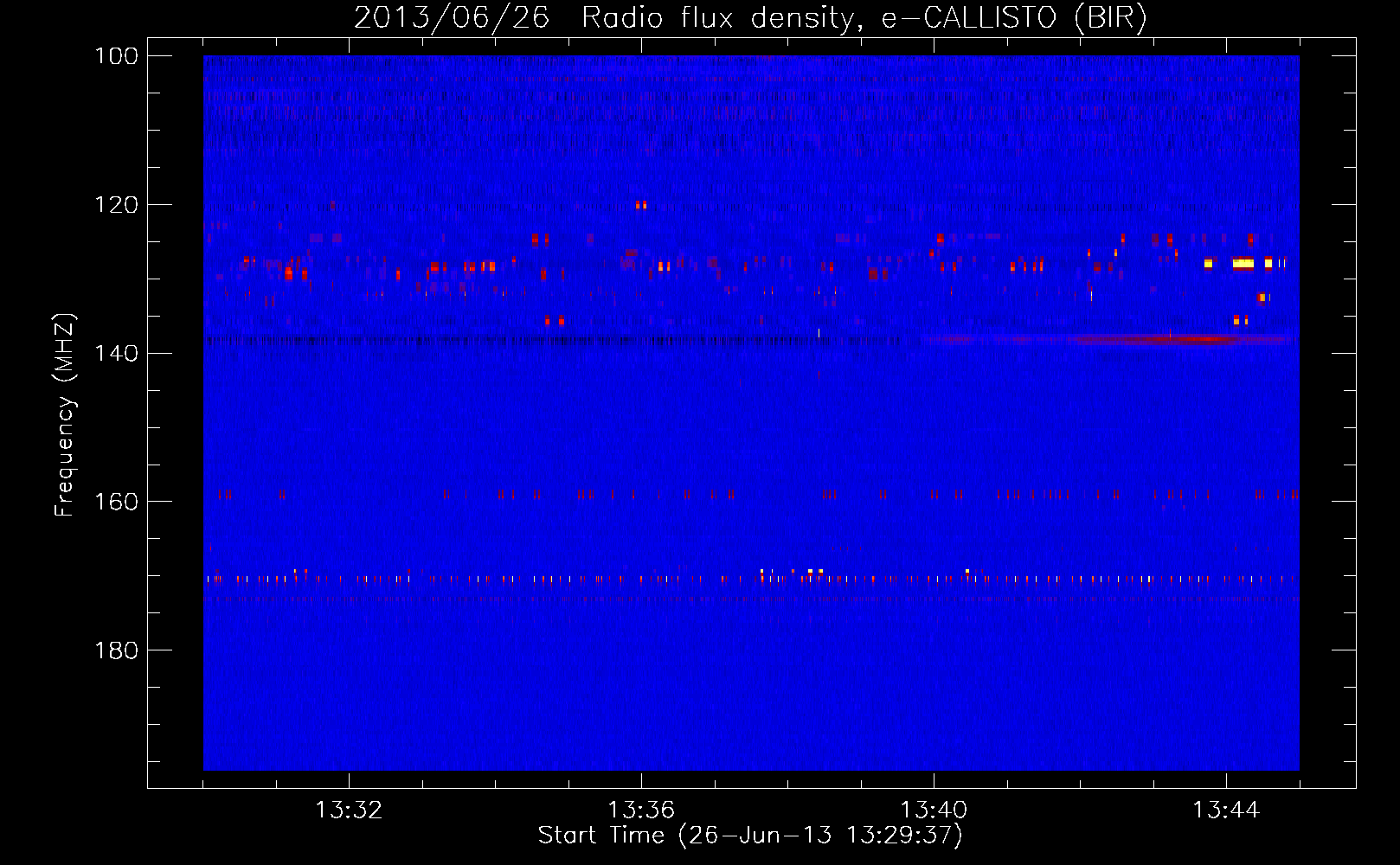Click the bright yellow burst near 13:44 at 128 MHz
The height and width of the screenshot is (865, 1400).
pyautogui.click(x=1243, y=262)
